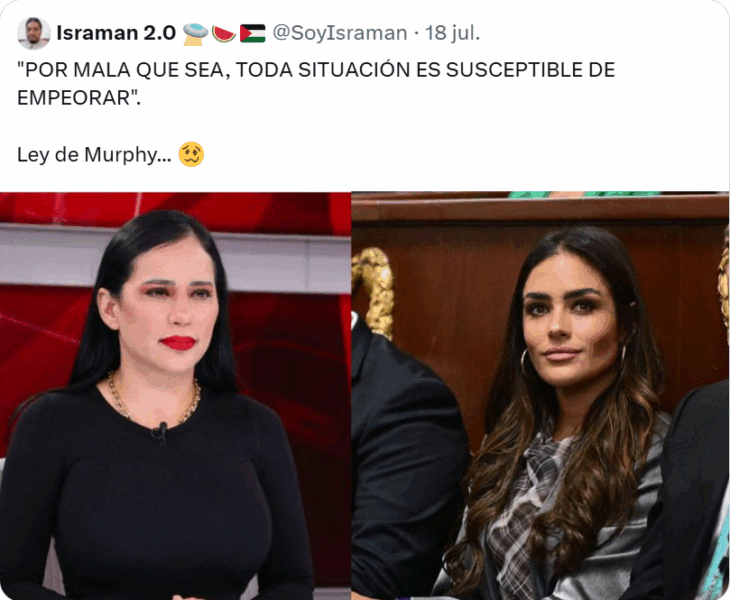The image size is (730, 600).
Task: Open the @SoyIsraman handle link
Action: click(339, 33)
